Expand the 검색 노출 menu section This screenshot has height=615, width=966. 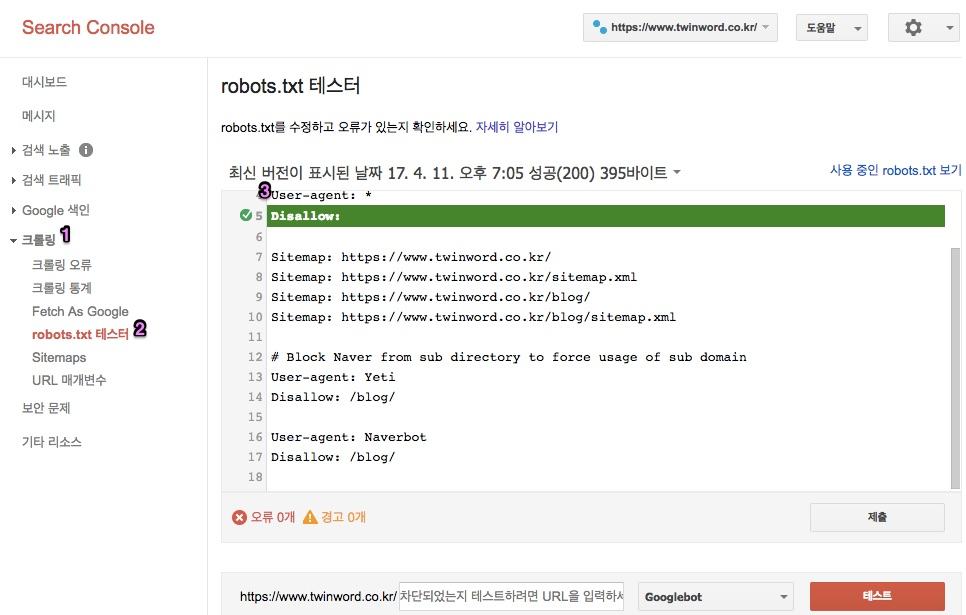[x=14, y=150]
